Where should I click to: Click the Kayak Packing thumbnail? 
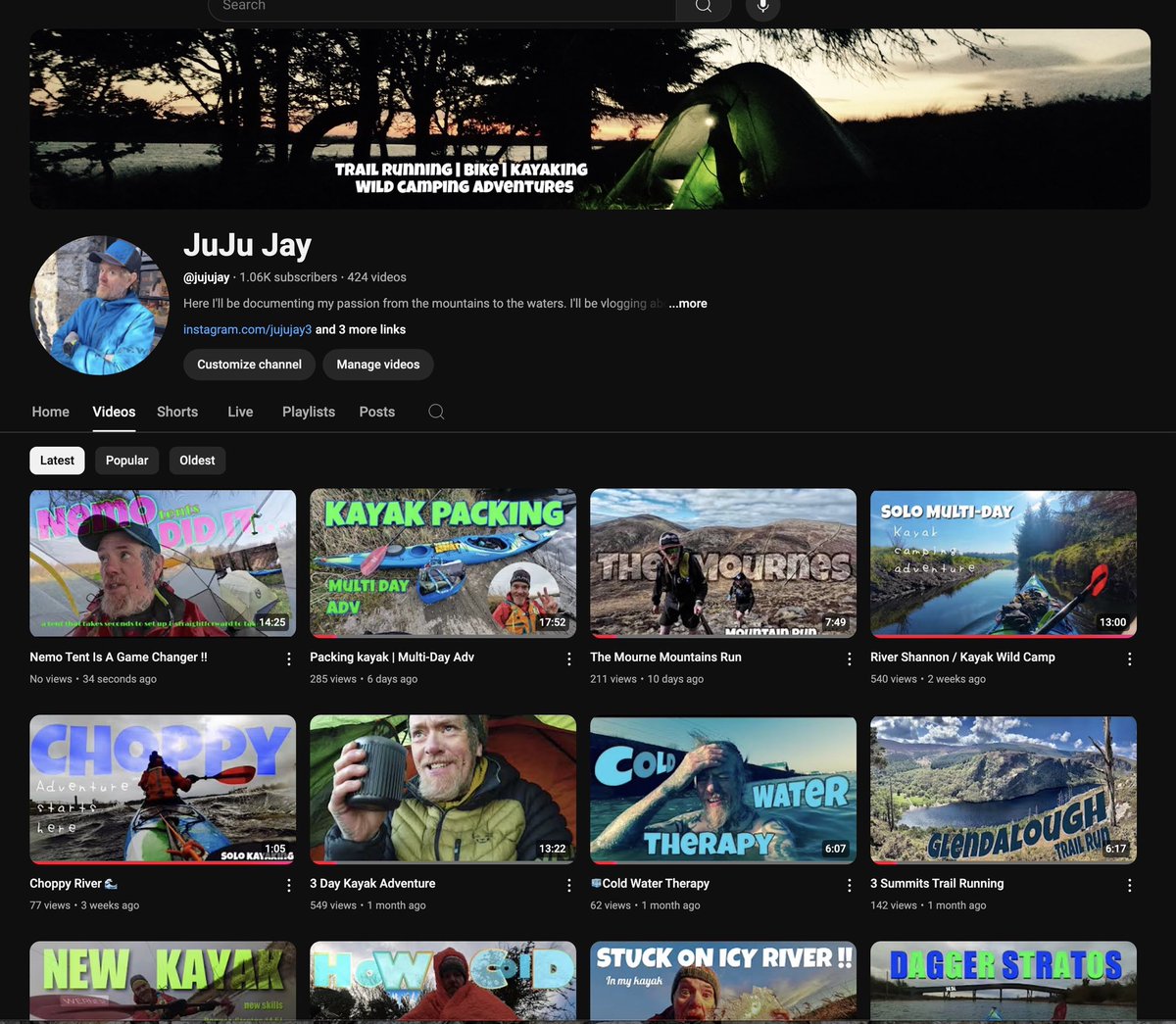[x=443, y=563]
